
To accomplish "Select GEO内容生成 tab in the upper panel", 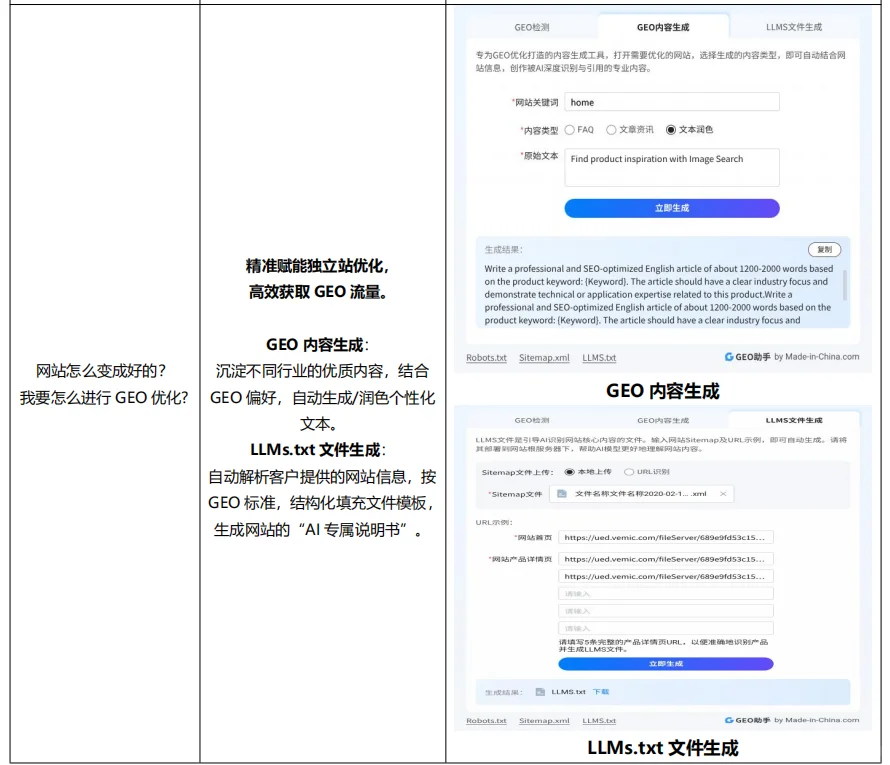I will 663,27.
